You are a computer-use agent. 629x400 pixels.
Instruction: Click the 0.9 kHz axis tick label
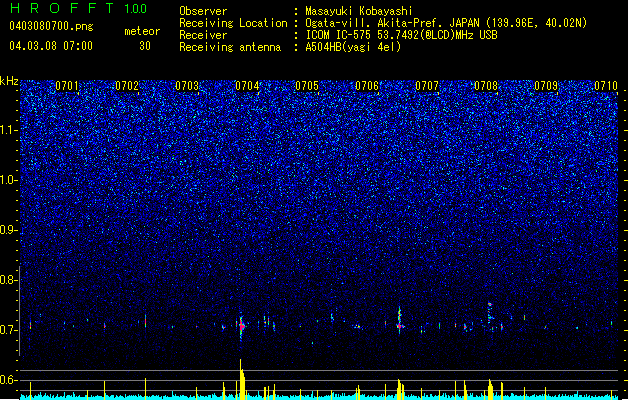[x=9, y=230]
